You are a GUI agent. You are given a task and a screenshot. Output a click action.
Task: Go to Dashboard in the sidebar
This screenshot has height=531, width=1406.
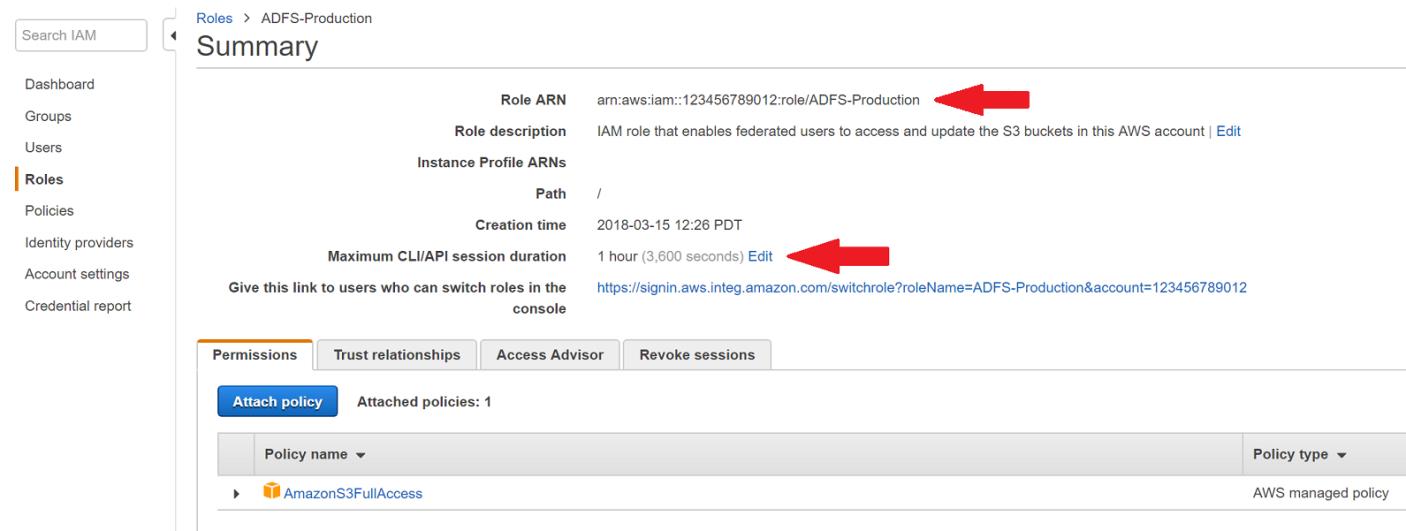pos(60,84)
